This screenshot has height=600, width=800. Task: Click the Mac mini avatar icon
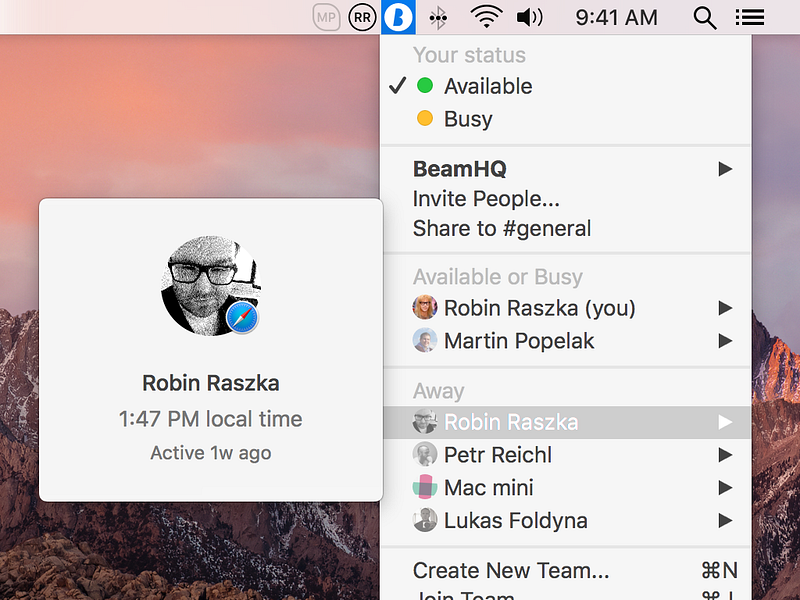click(x=424, y=487)
